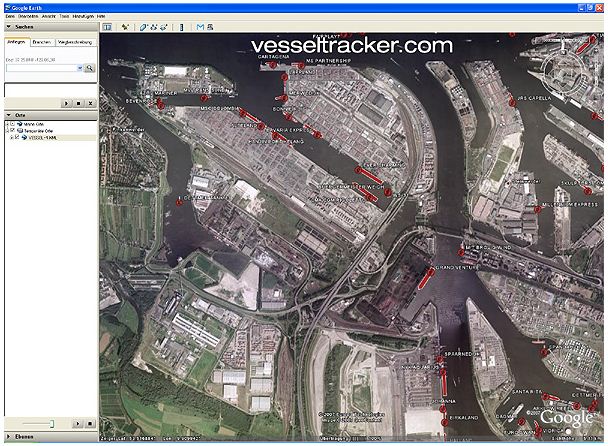Viewport: 608px width, 446px height.
Task: Uncheck the VESSEL KML checkbox
Action: point(17,137)
